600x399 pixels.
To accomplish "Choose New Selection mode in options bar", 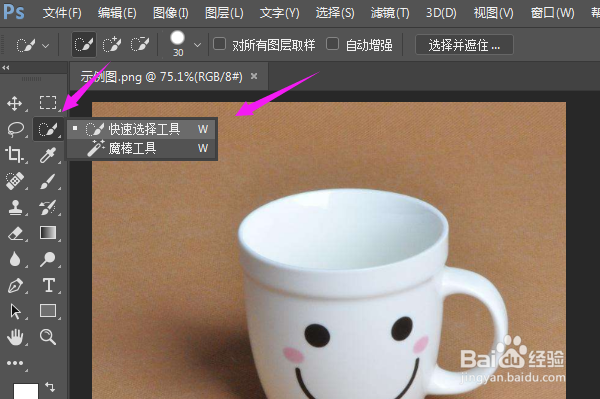I will [x=84, y=45].
